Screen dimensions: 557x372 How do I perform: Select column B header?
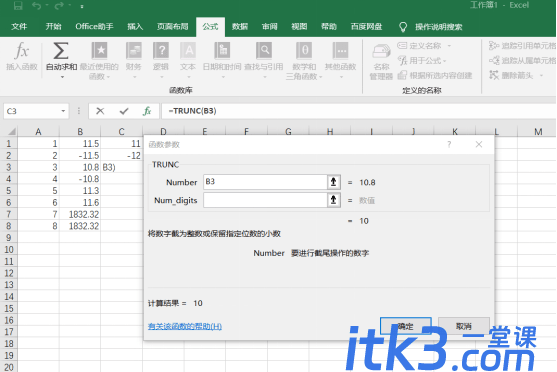point(80,131)
